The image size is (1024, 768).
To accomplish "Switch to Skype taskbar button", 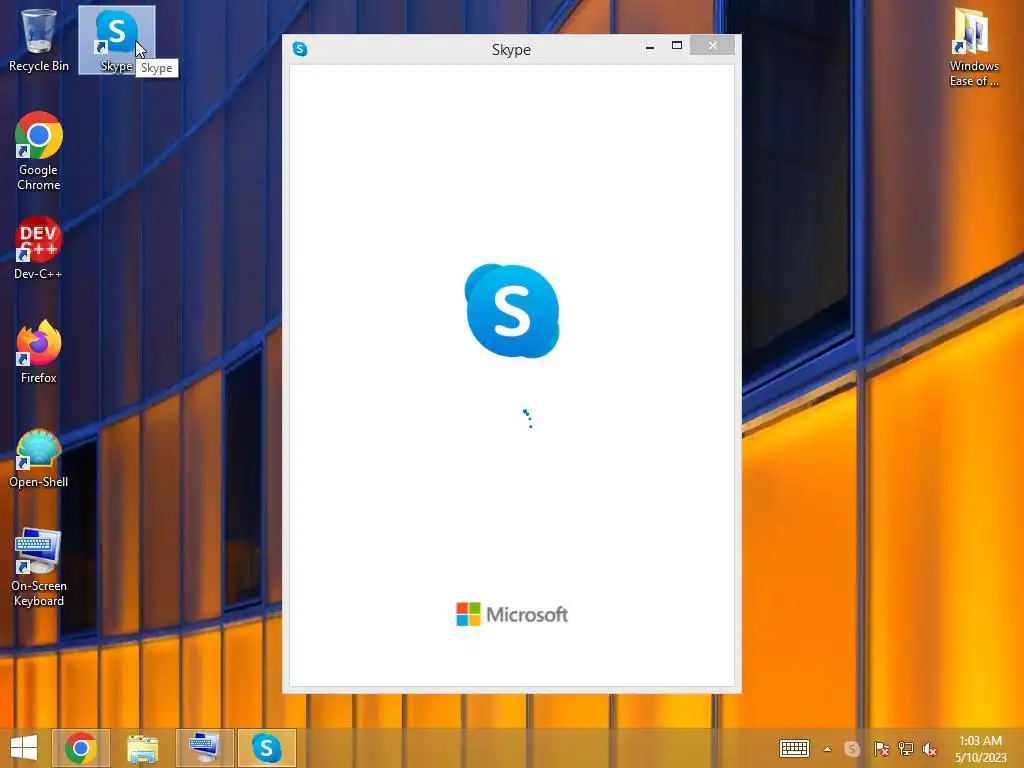I will [266, 748].
